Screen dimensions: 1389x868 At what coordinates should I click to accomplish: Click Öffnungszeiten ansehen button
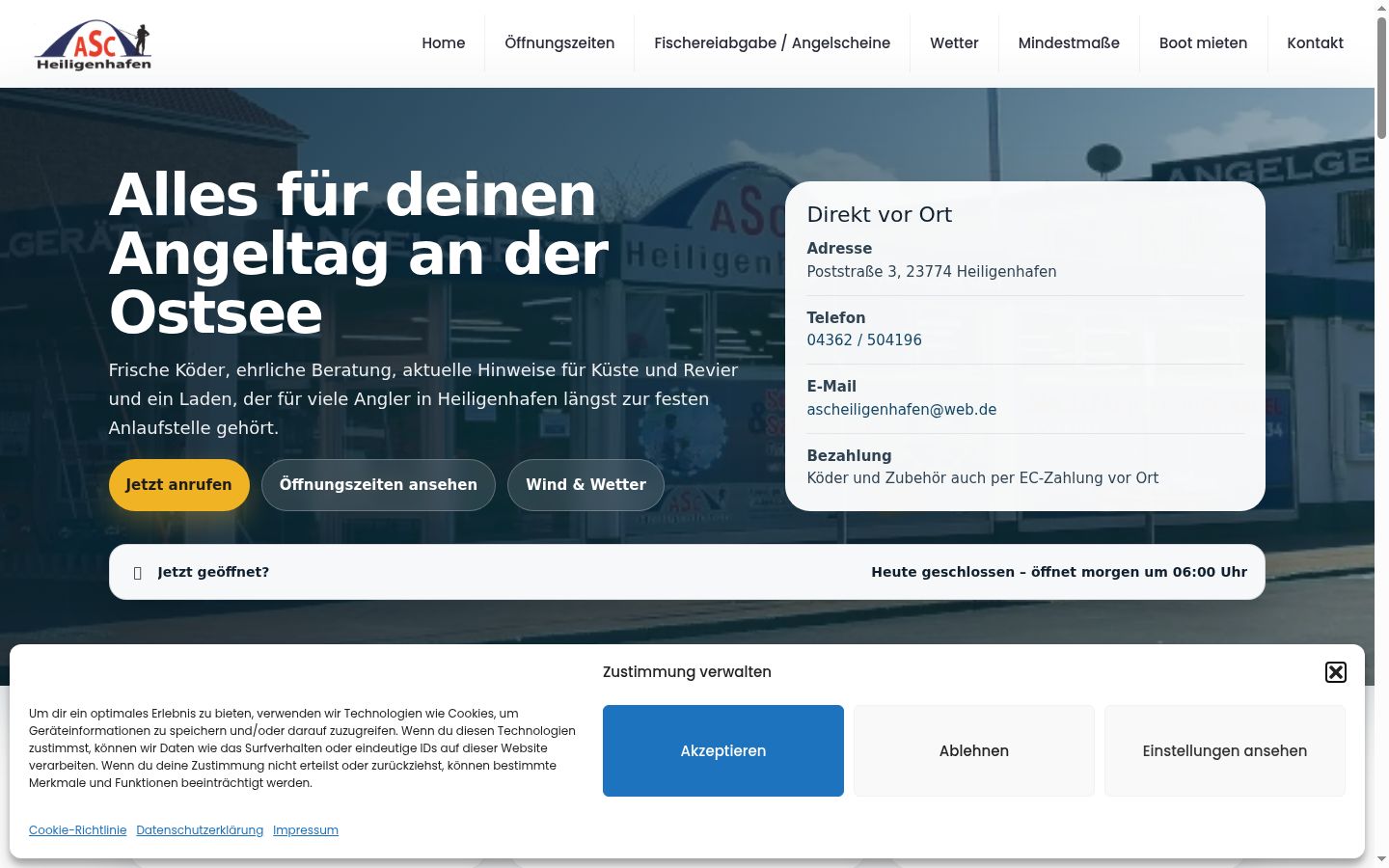point(378,485)
